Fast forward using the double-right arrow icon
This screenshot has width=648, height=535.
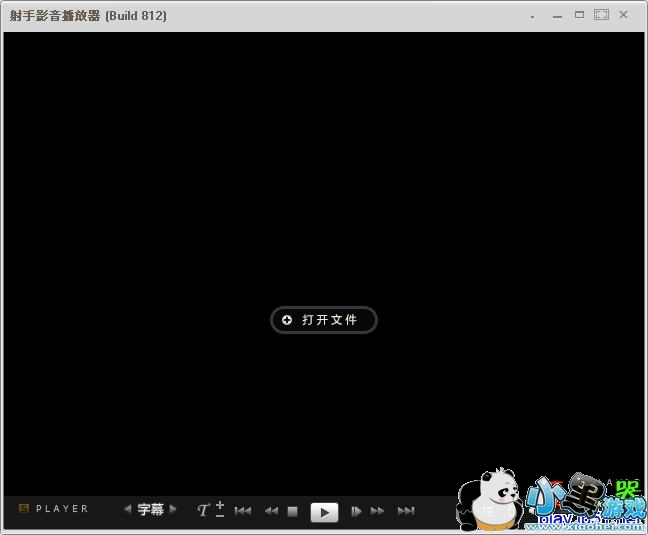click(x=377, y=511)
